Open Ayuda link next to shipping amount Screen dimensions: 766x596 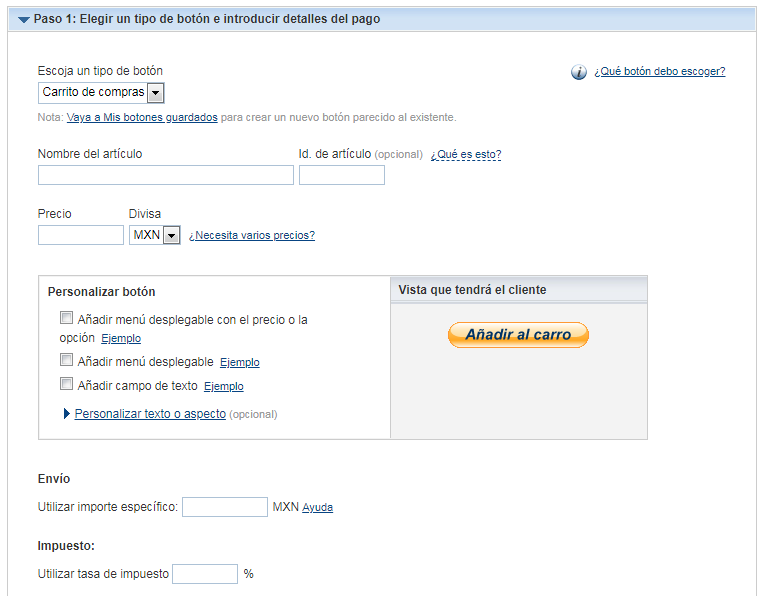click(318, 508)
